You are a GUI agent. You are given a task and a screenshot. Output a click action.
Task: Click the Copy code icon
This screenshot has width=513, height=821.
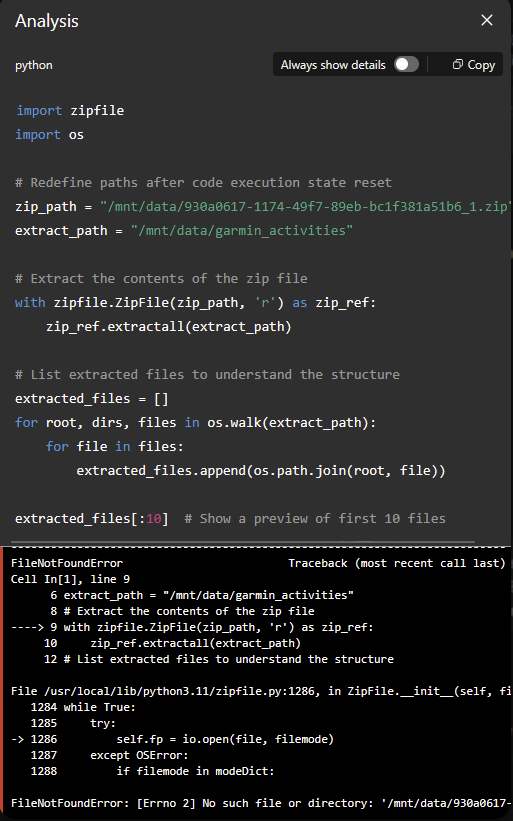pyautogui.click(x=458, y=64)
